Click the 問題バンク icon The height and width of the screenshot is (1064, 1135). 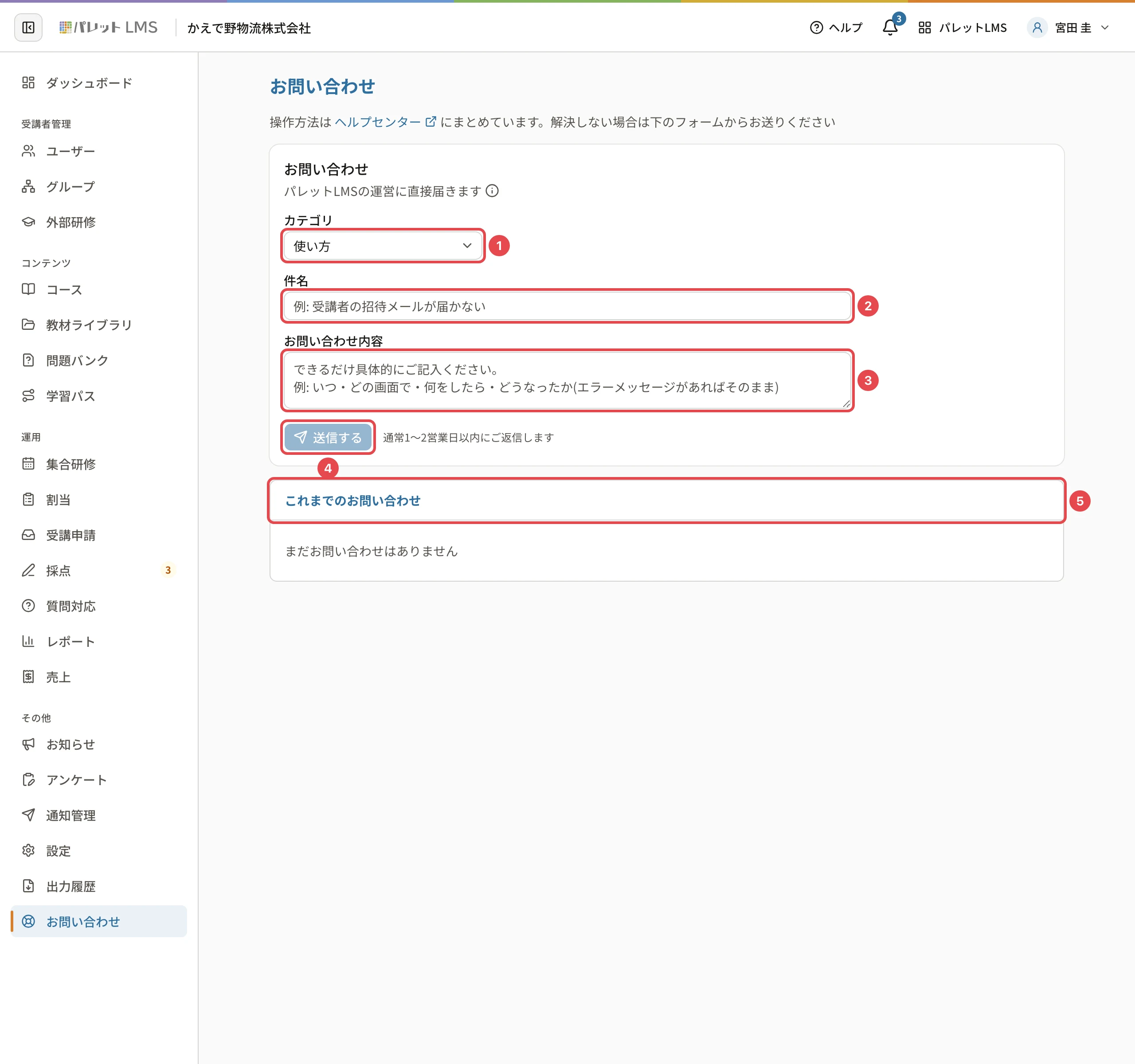28,360
